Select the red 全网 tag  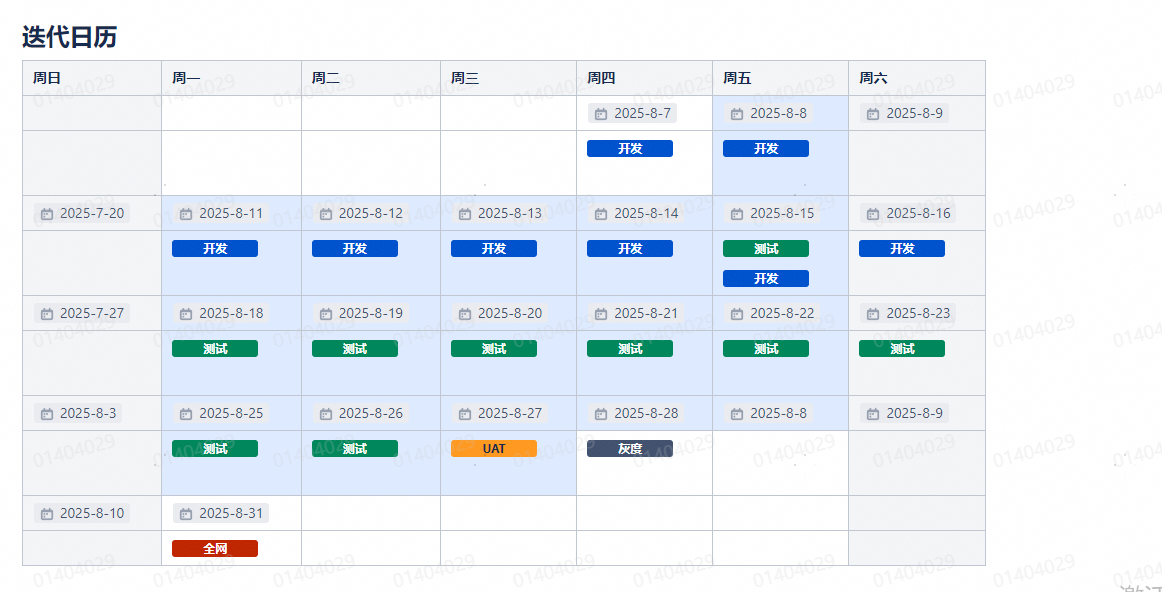215,549
